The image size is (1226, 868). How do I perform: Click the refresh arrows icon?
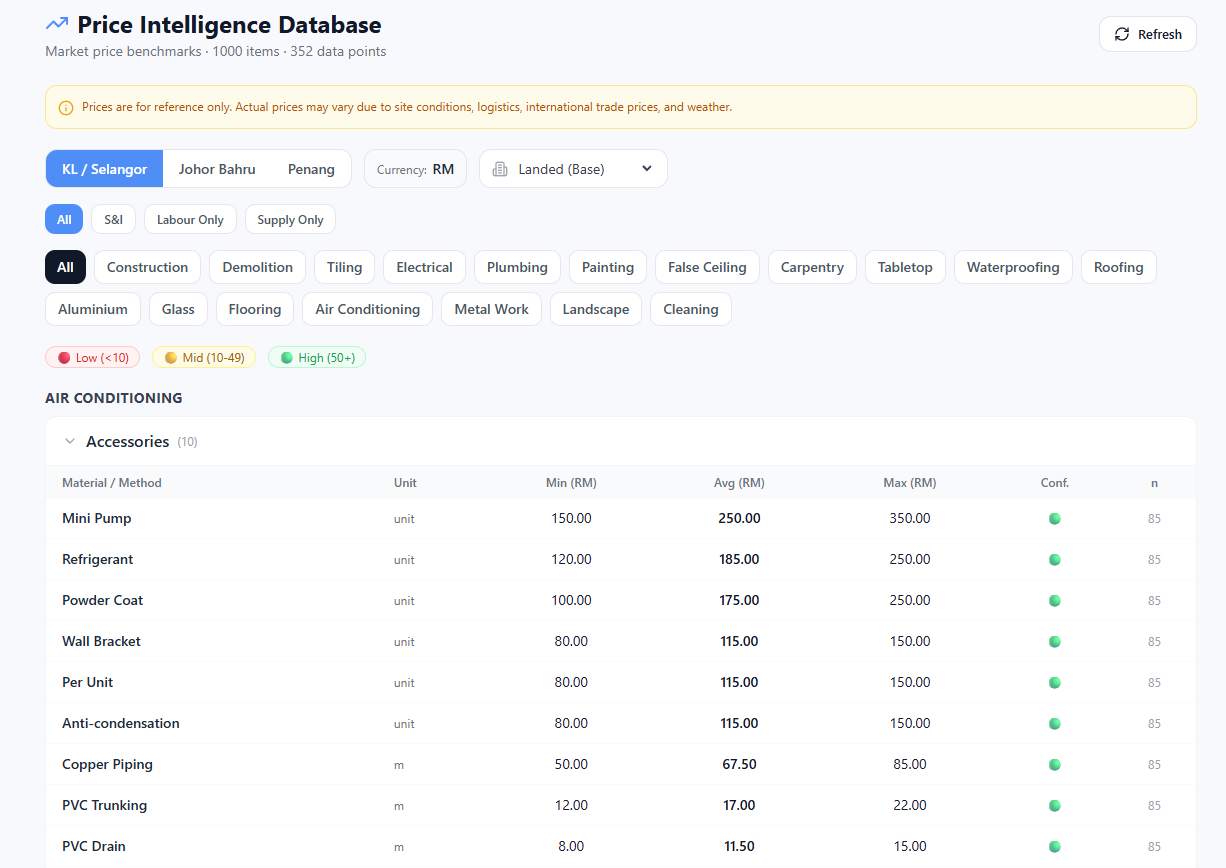1122,34
